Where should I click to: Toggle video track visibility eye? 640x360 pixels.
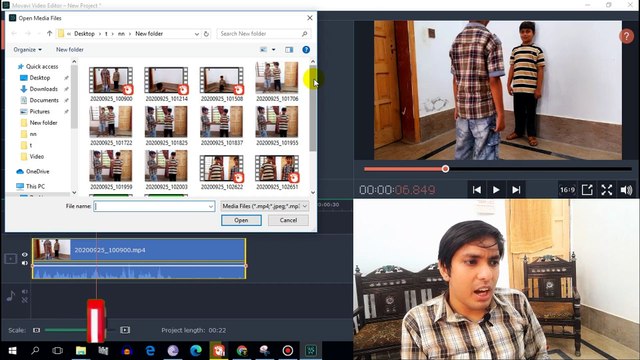24,255
